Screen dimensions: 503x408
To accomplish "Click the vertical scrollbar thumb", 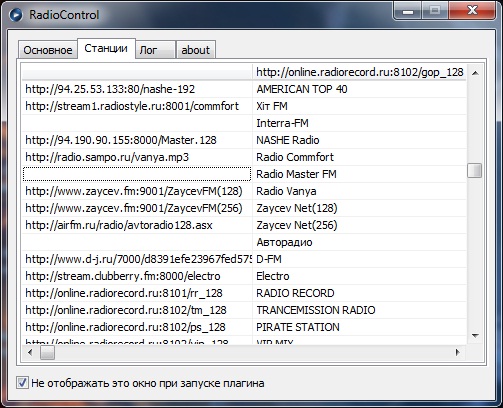I will (475, 171).
